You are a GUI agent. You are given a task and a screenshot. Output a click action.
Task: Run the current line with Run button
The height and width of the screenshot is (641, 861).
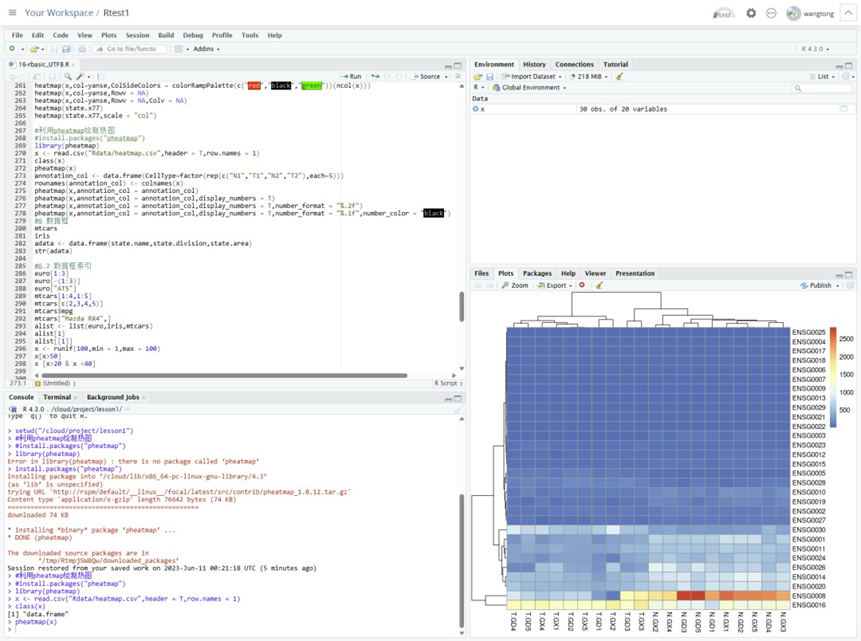pos(351,77)
